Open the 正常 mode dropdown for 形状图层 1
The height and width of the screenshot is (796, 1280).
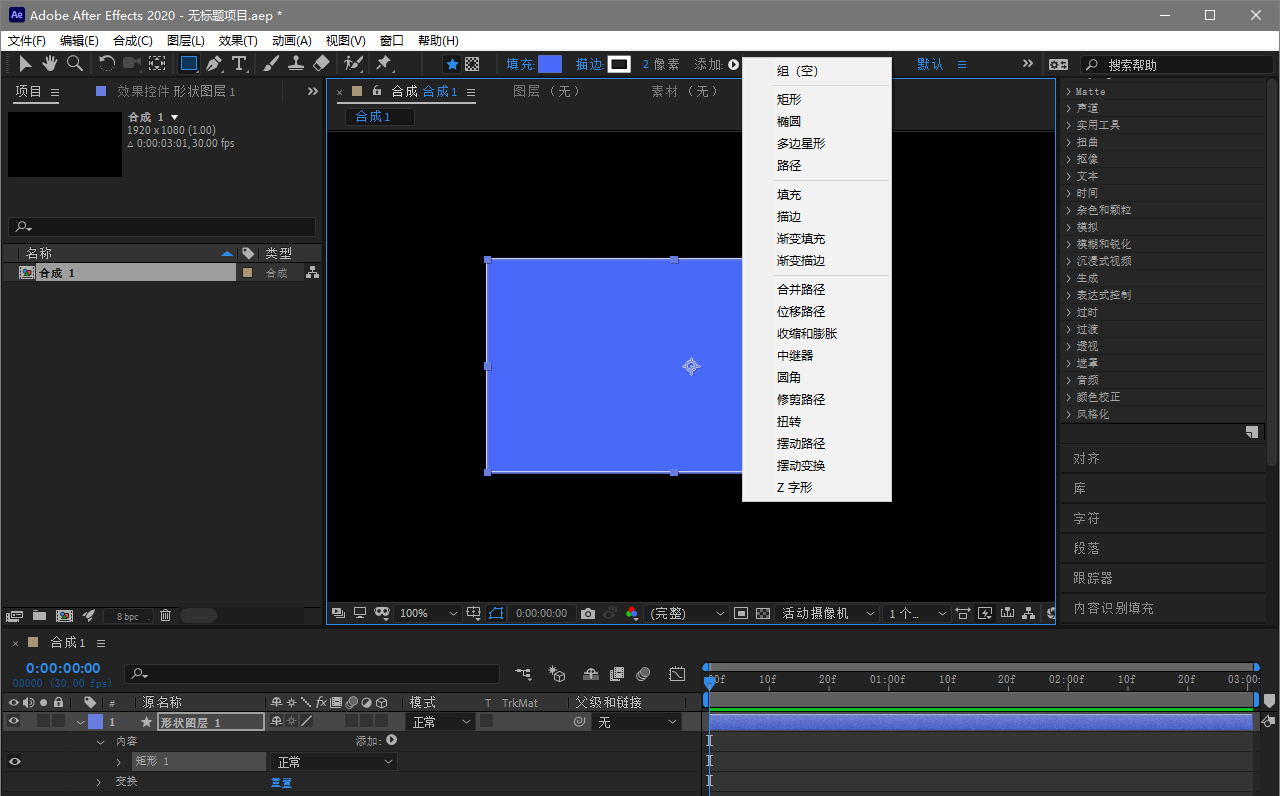click(x=441, y=721)
